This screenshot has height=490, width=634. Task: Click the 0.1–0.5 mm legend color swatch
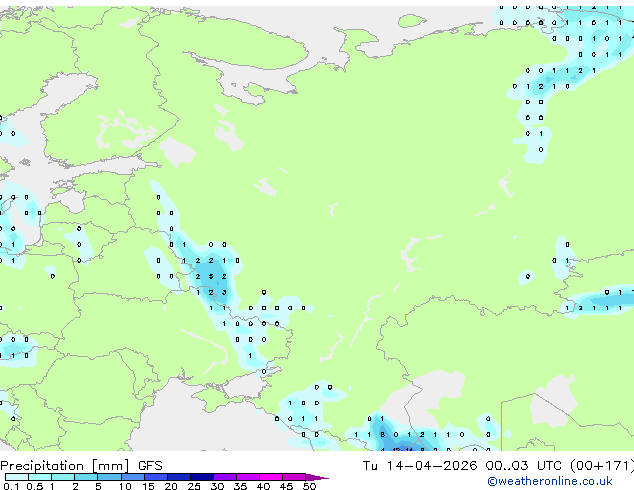(17, 477)
